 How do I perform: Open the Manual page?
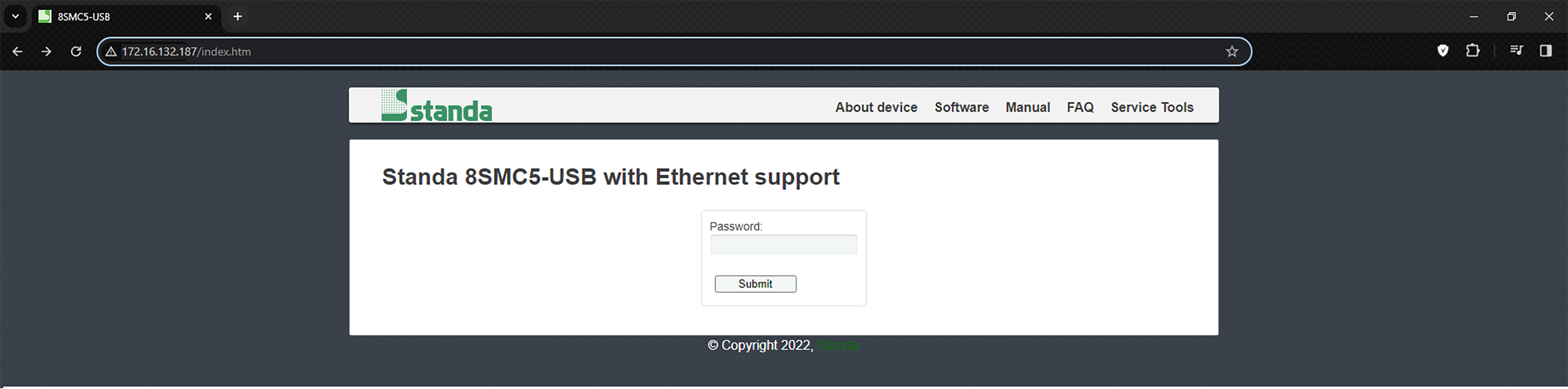pyautogui.click(x=1028, y=107)
